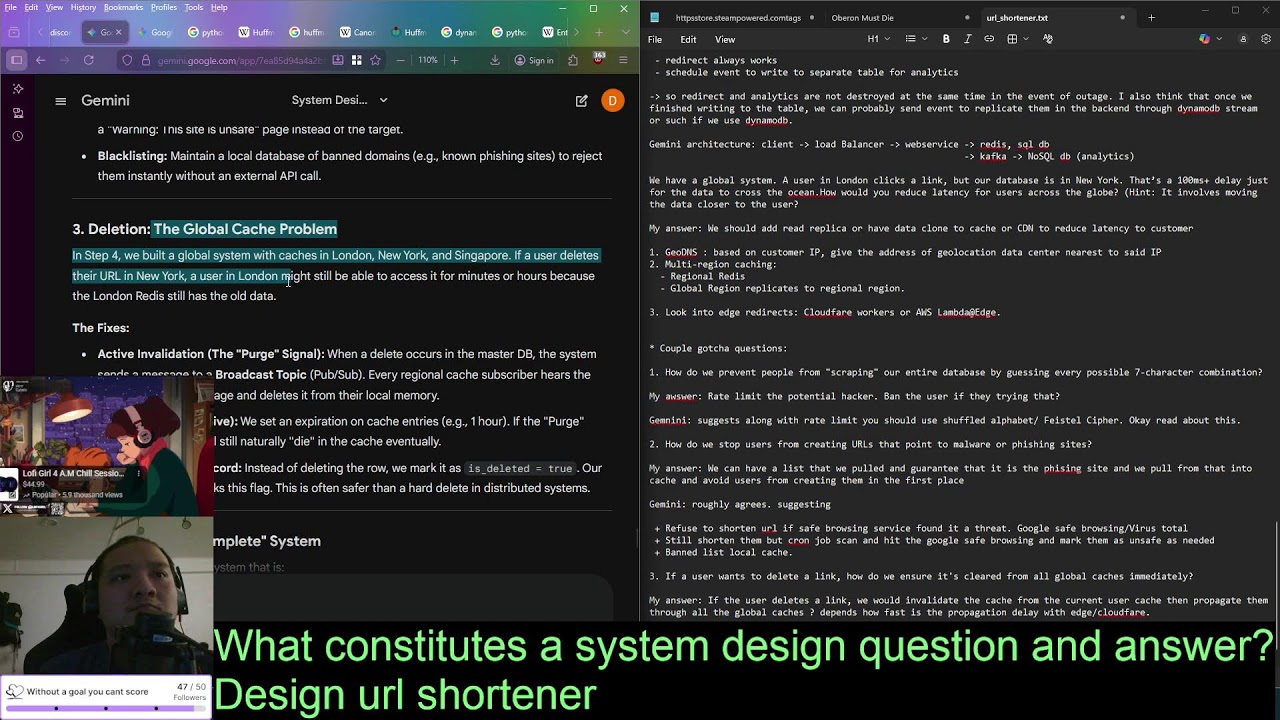Open the browser History menu
The height and width of the screenshot is (720, 1280).
tap(83, 7)
